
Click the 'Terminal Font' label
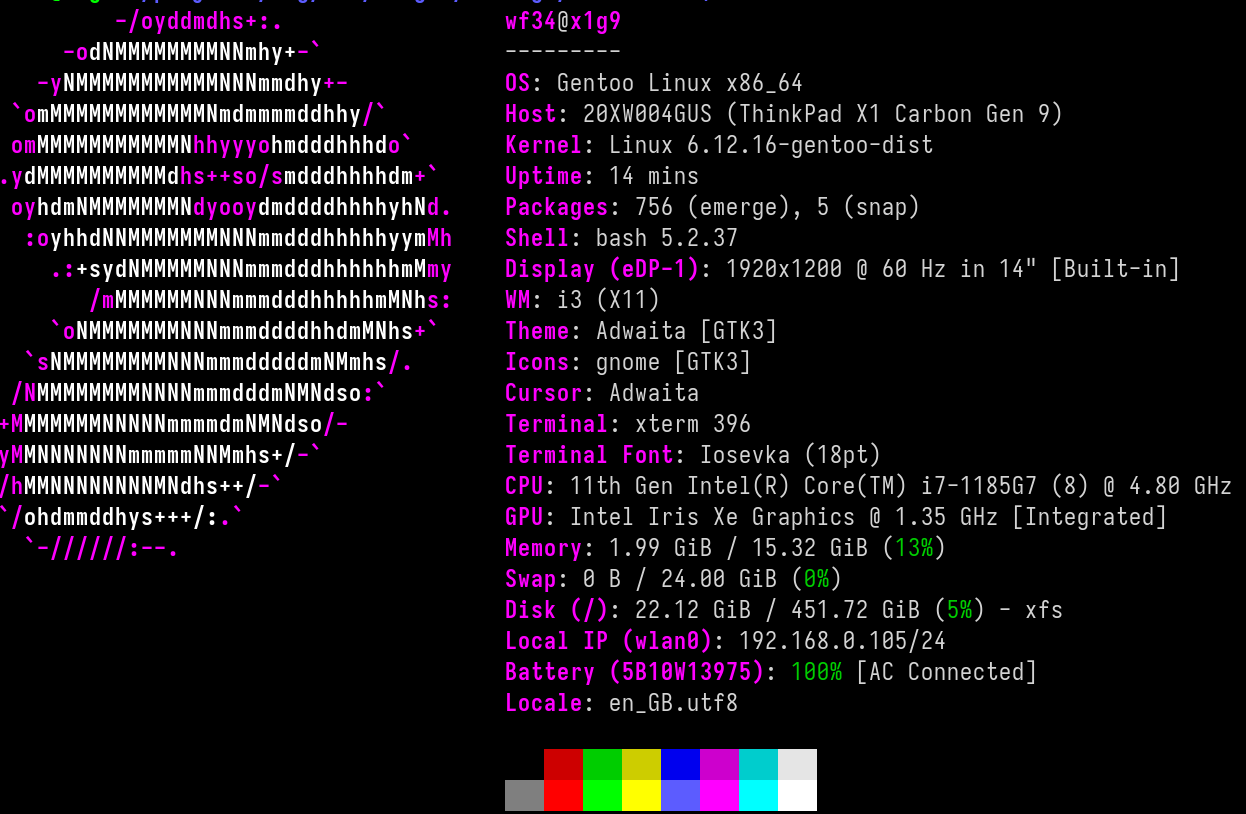(589, 455)
